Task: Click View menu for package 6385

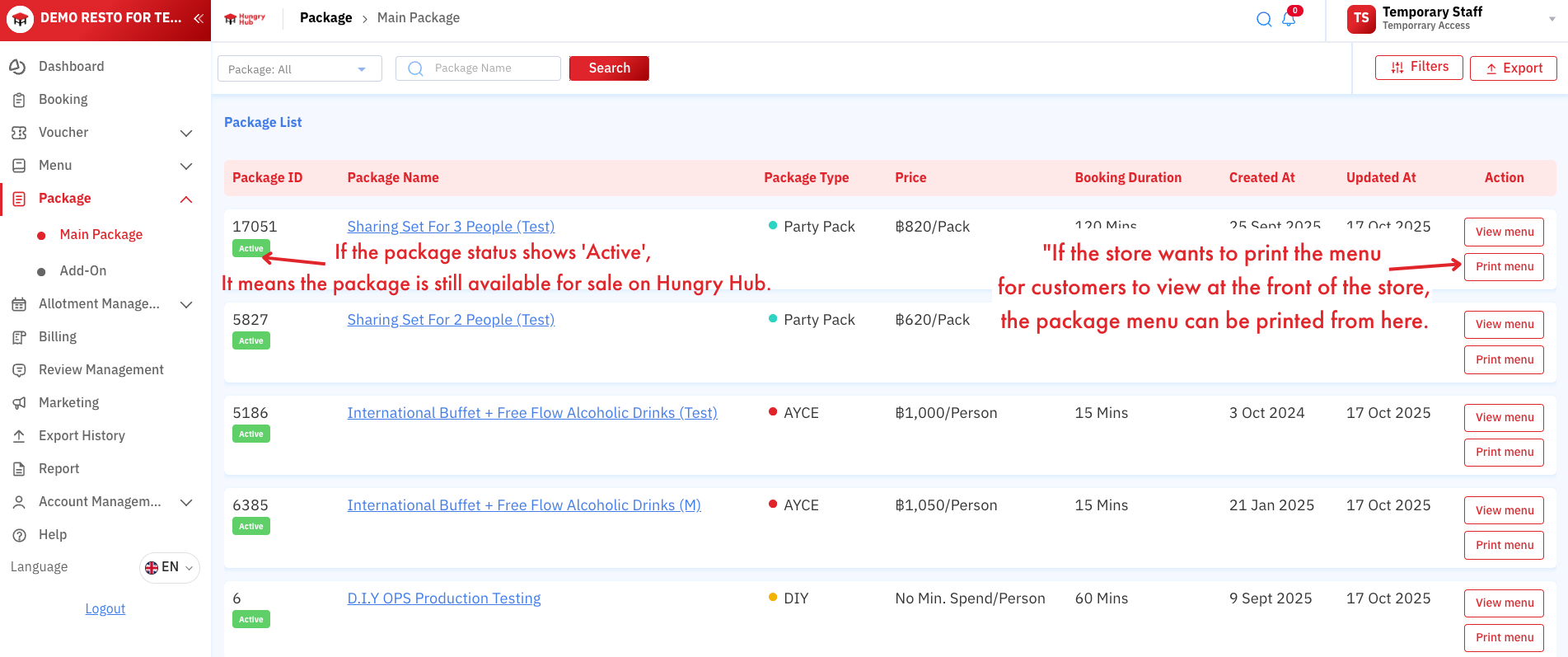Action: 1504,511
